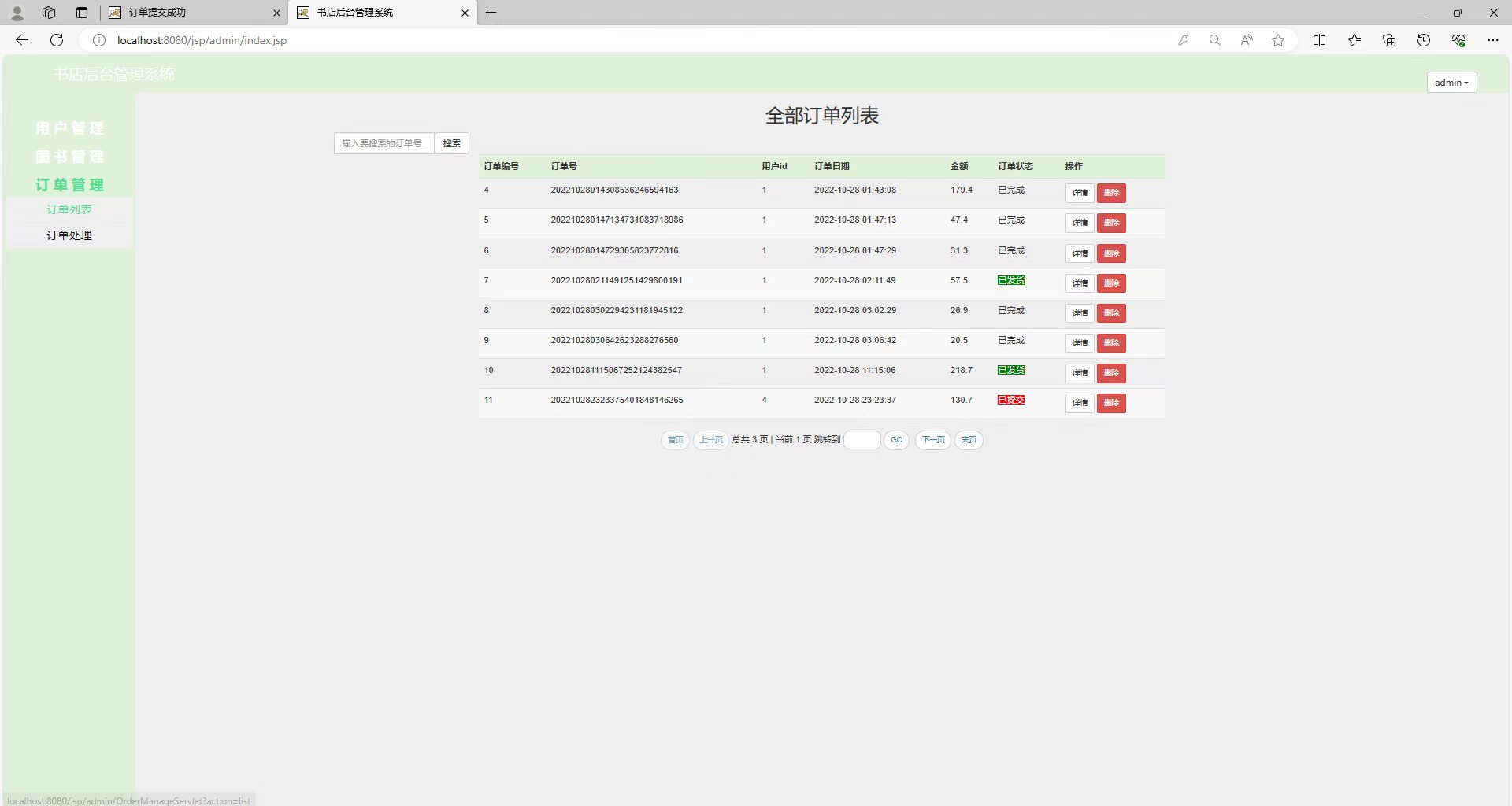Click the 搜索 search button
The image size is (1512, 806).
(452, 143)
